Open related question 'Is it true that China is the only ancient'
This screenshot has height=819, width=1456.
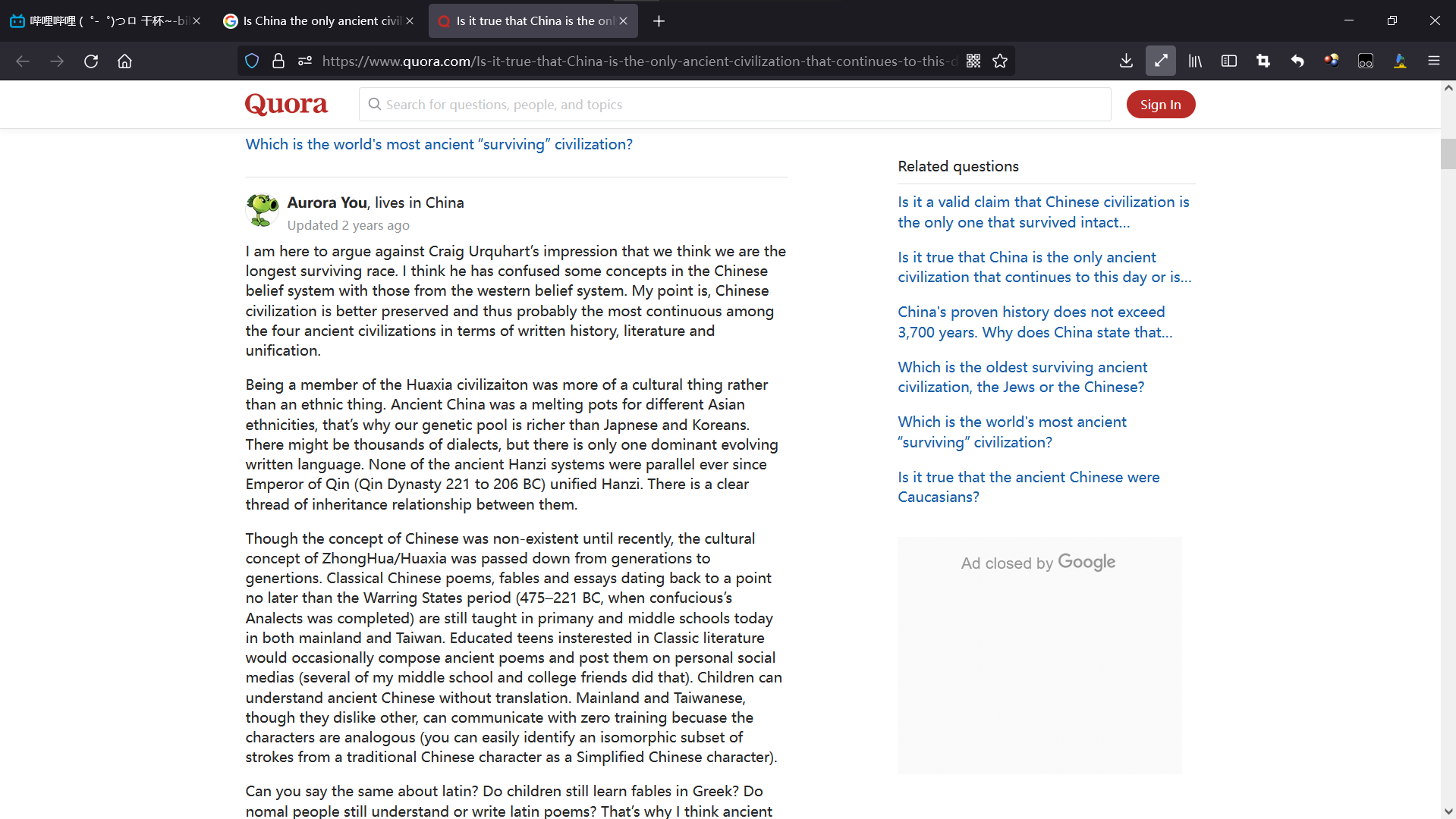(x=1044, y=267)
